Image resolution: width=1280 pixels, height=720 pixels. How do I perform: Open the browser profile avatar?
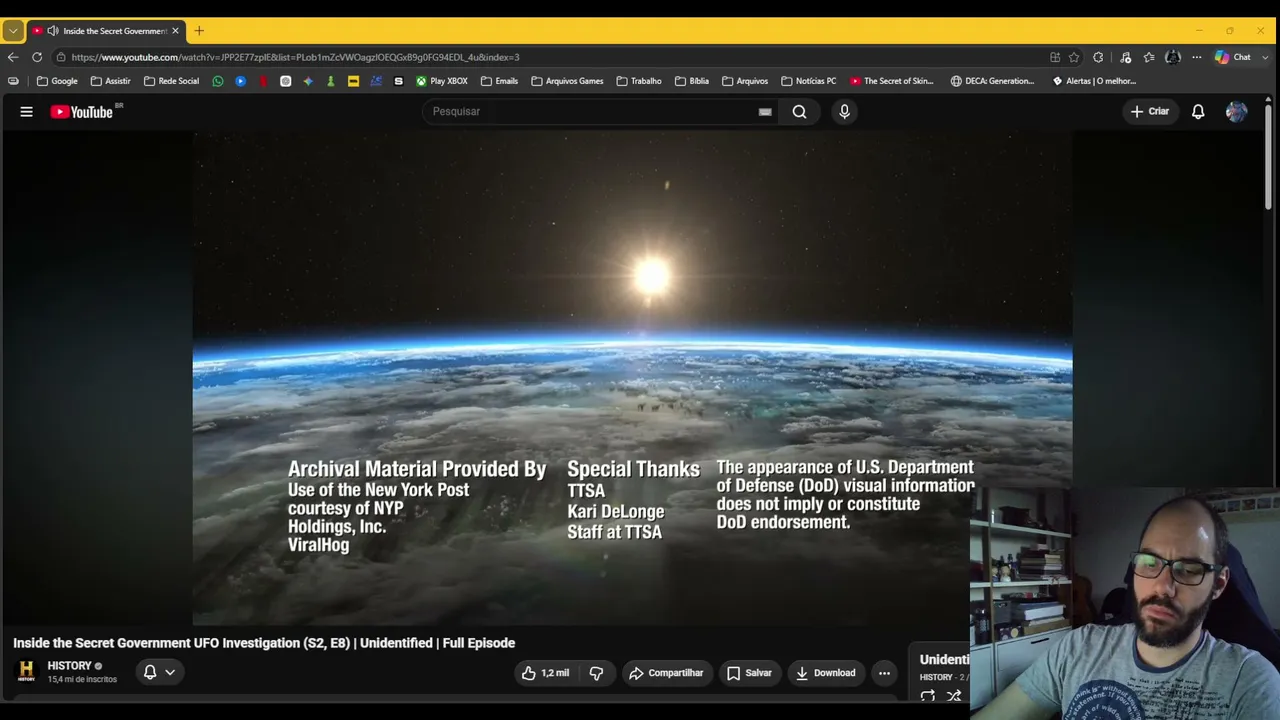1173,57
